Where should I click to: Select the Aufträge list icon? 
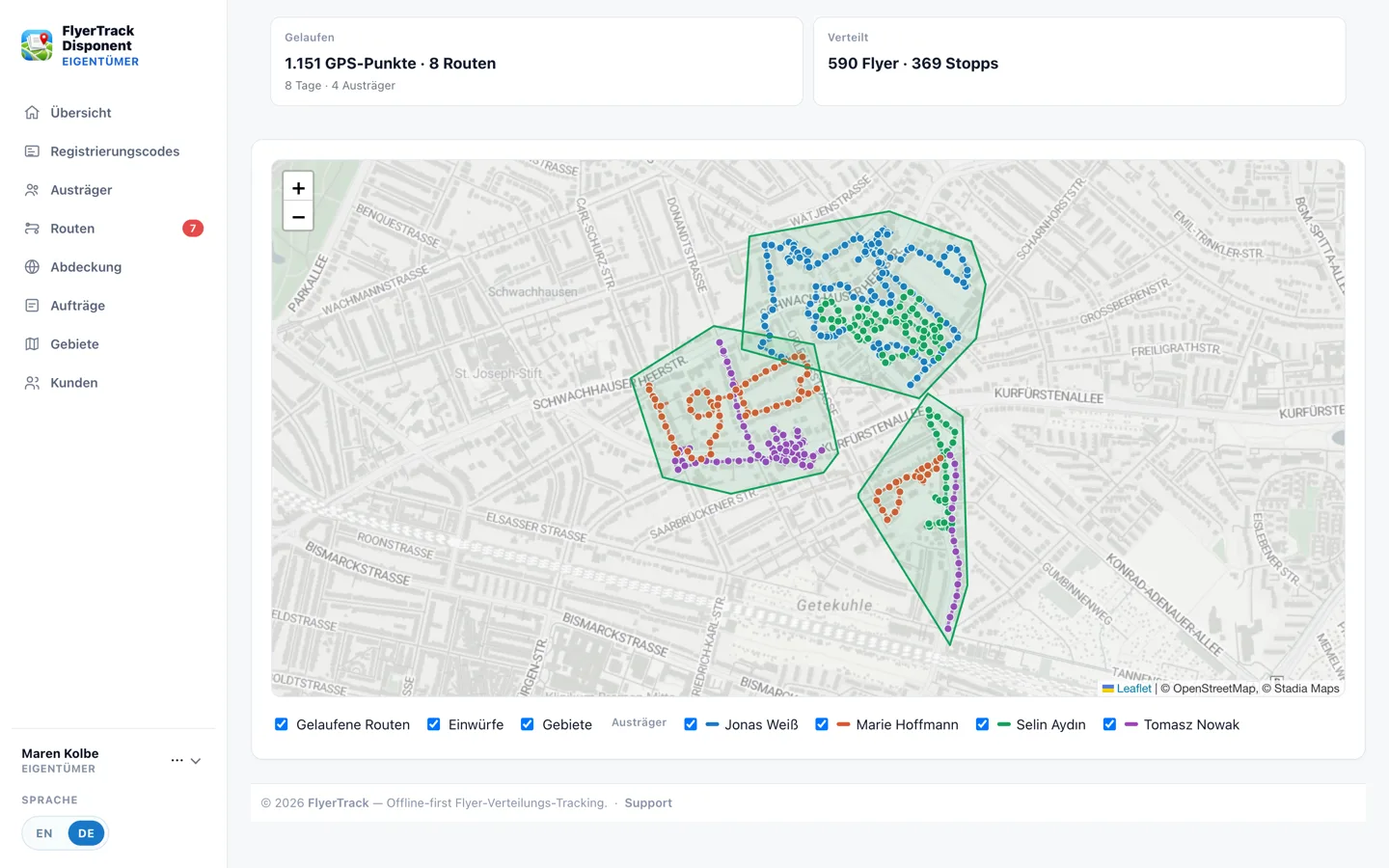point(32,306)
